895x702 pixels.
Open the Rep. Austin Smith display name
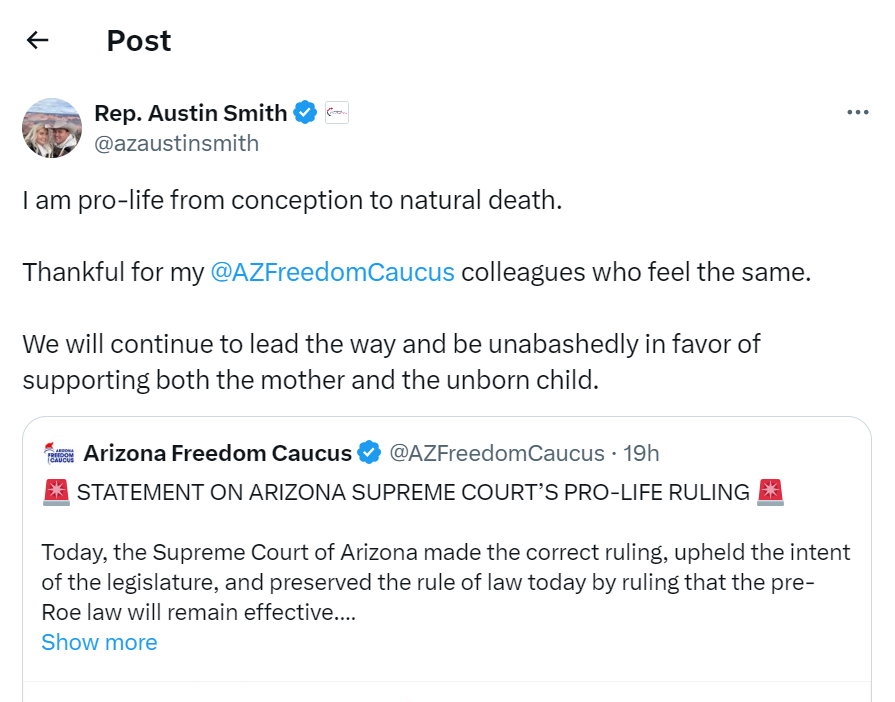click(190, 113)
